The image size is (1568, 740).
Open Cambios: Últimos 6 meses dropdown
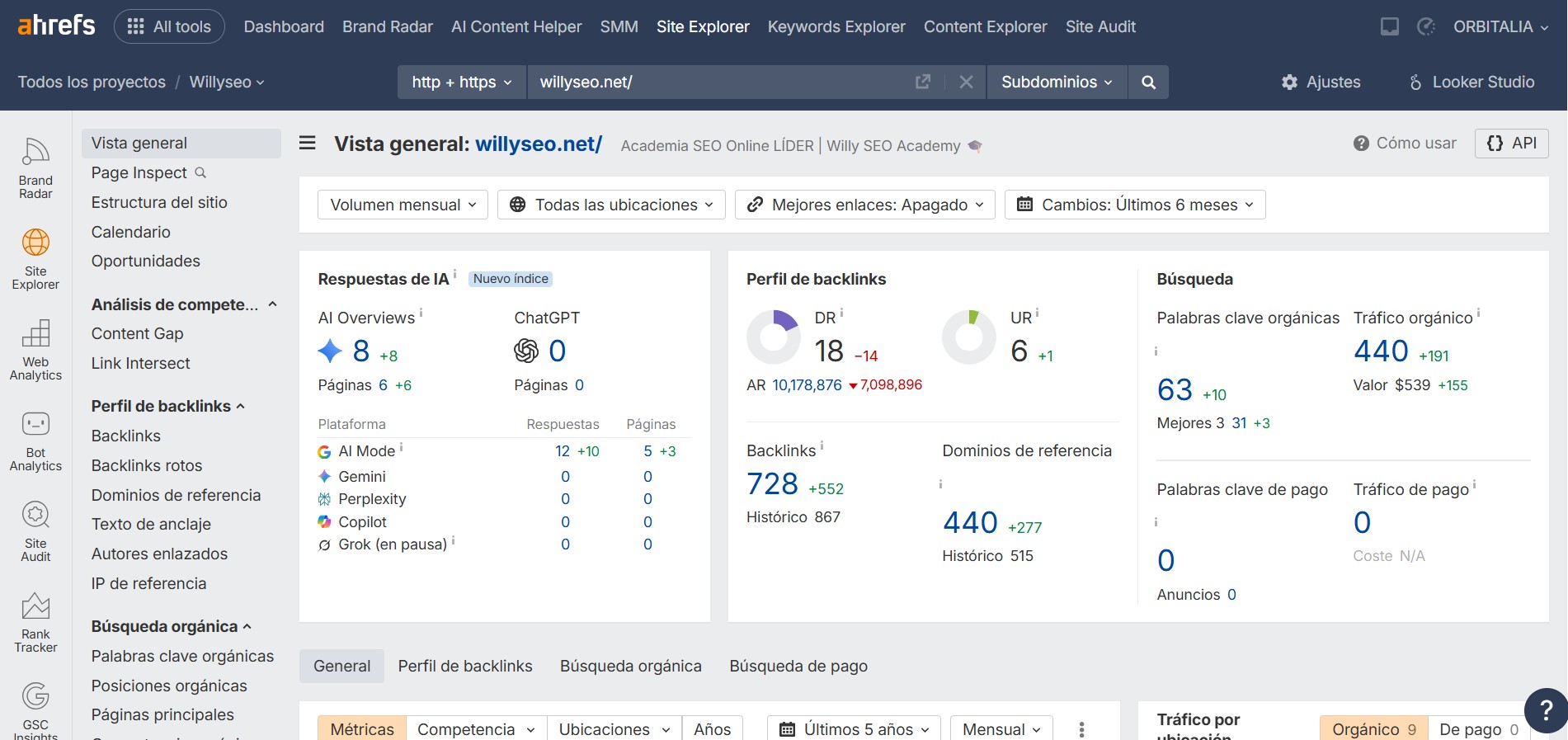[1135, 205]
